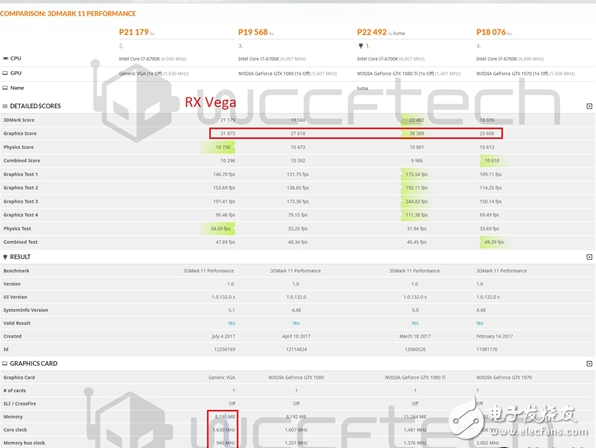
Task: Select the highlighted Combined Score 10 618
Action: (x=492, y=161)
